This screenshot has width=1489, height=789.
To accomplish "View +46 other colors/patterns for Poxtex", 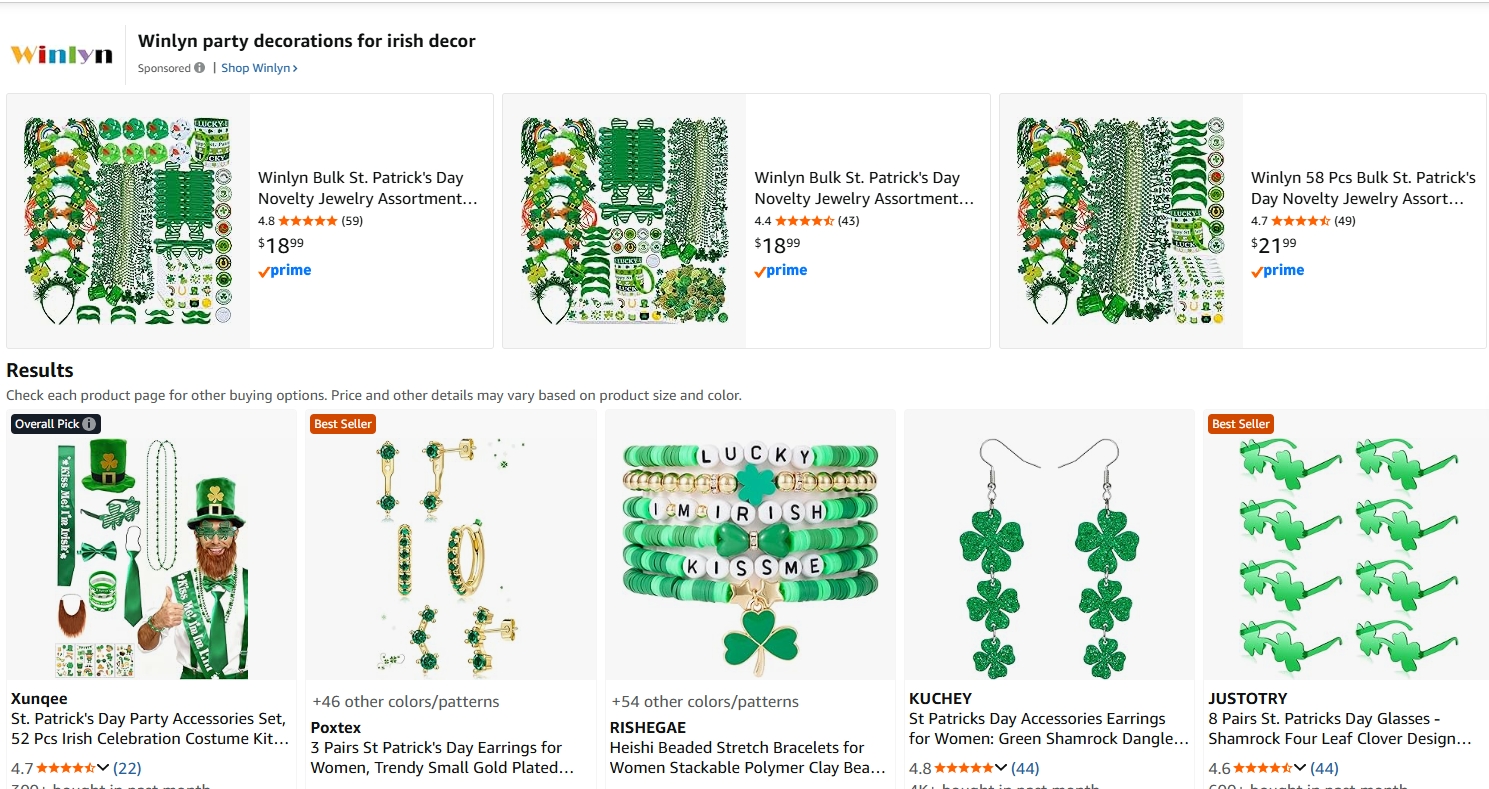I will tap(405, 702).
